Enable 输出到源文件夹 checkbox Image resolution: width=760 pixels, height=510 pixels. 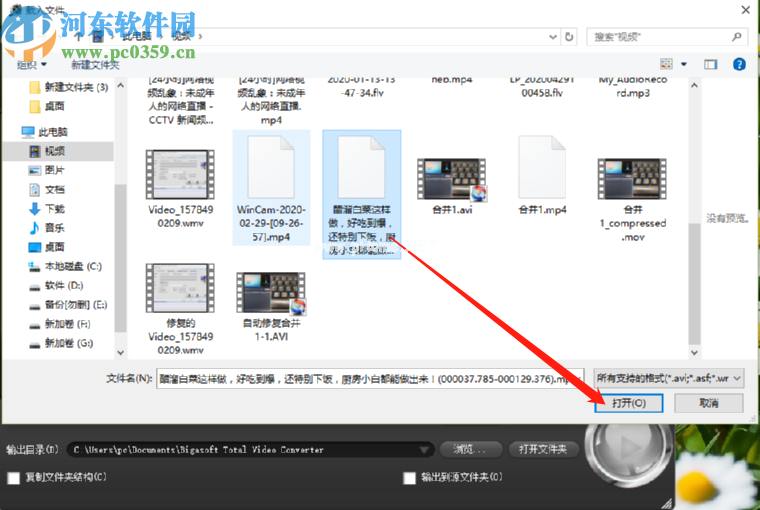(x=410, y=478)
